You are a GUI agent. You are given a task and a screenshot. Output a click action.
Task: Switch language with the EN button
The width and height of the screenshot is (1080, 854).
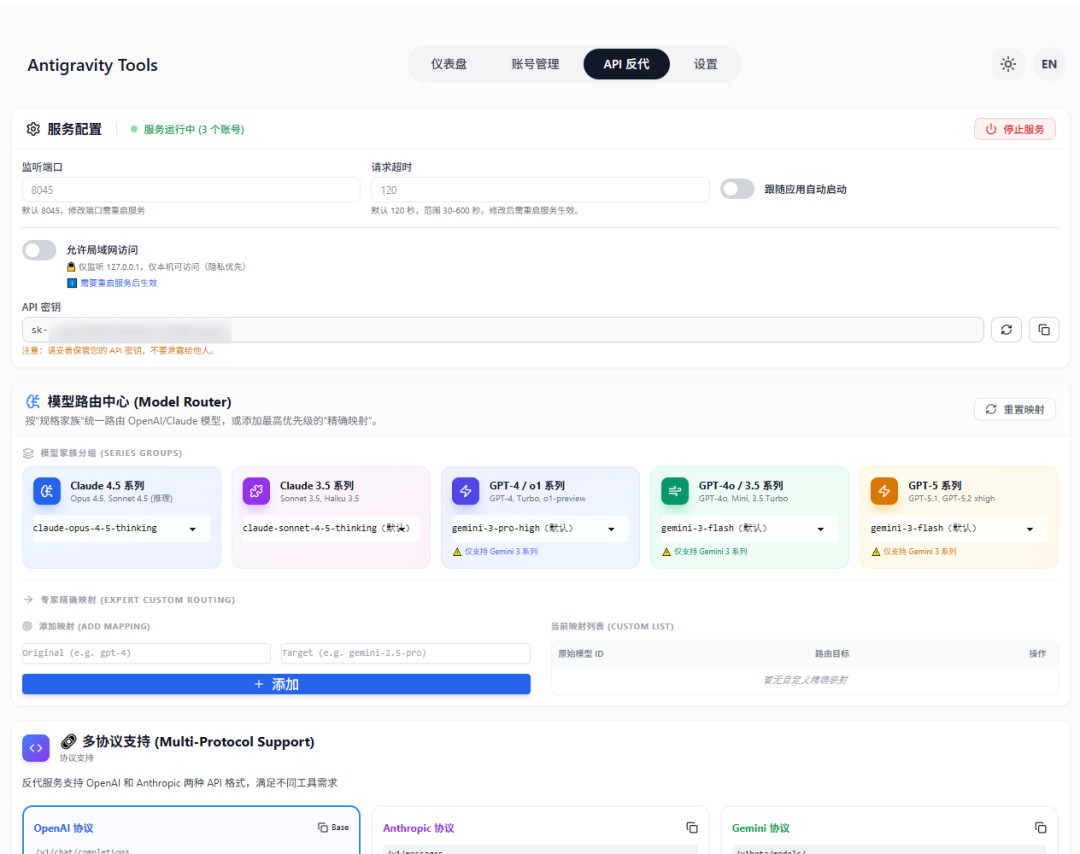[1048, 64]
